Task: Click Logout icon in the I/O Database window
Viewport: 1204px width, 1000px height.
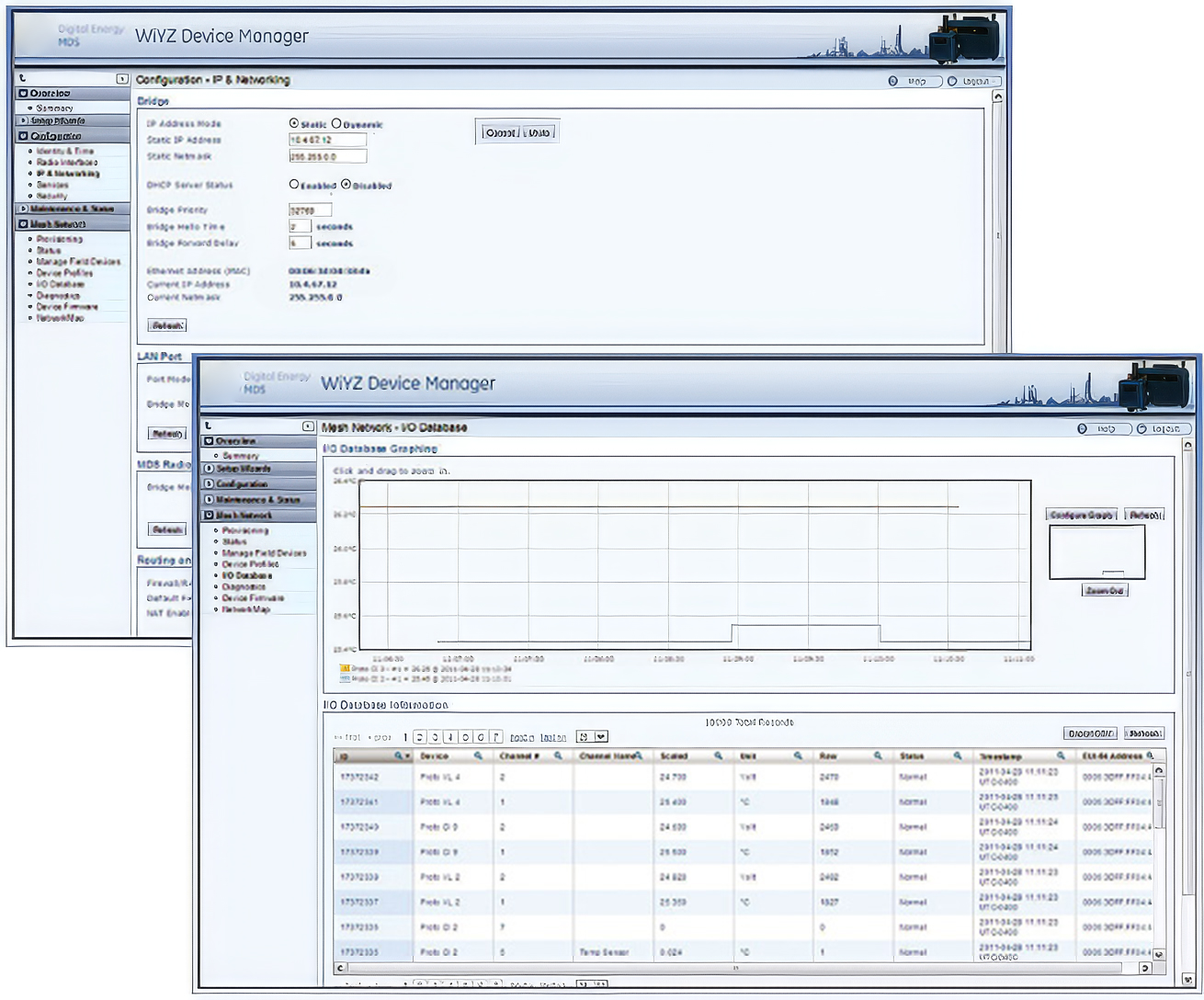Action: (1142, 428)
